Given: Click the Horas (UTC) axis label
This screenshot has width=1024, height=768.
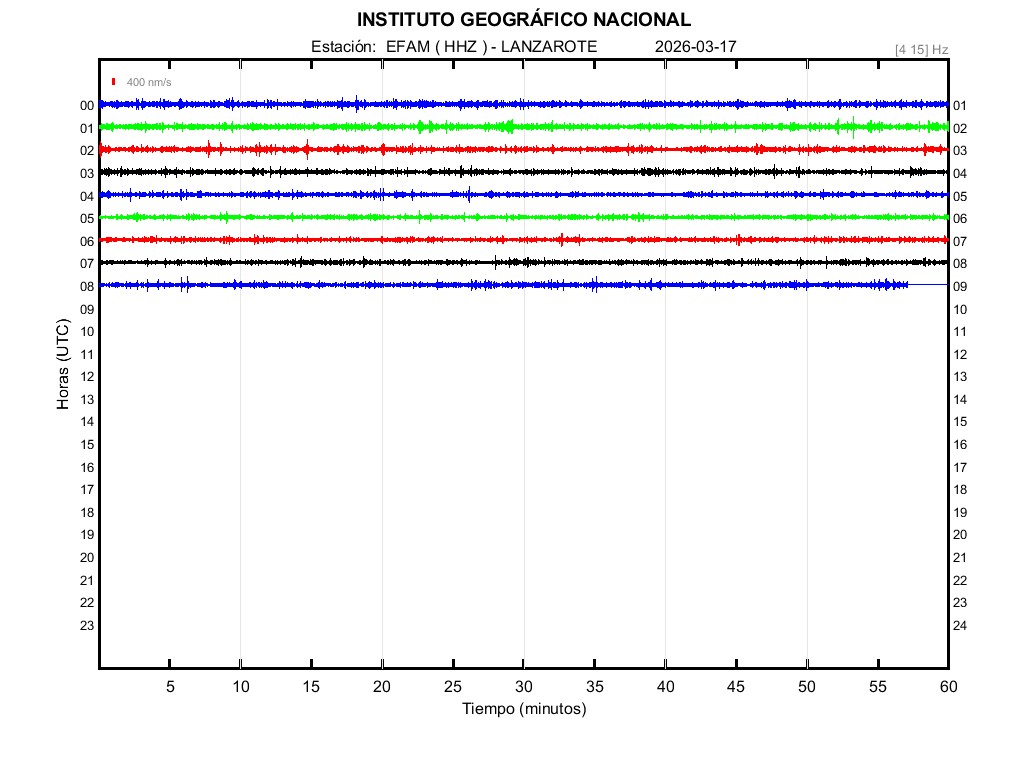Looking at the screenshot, I should point(63,365).
